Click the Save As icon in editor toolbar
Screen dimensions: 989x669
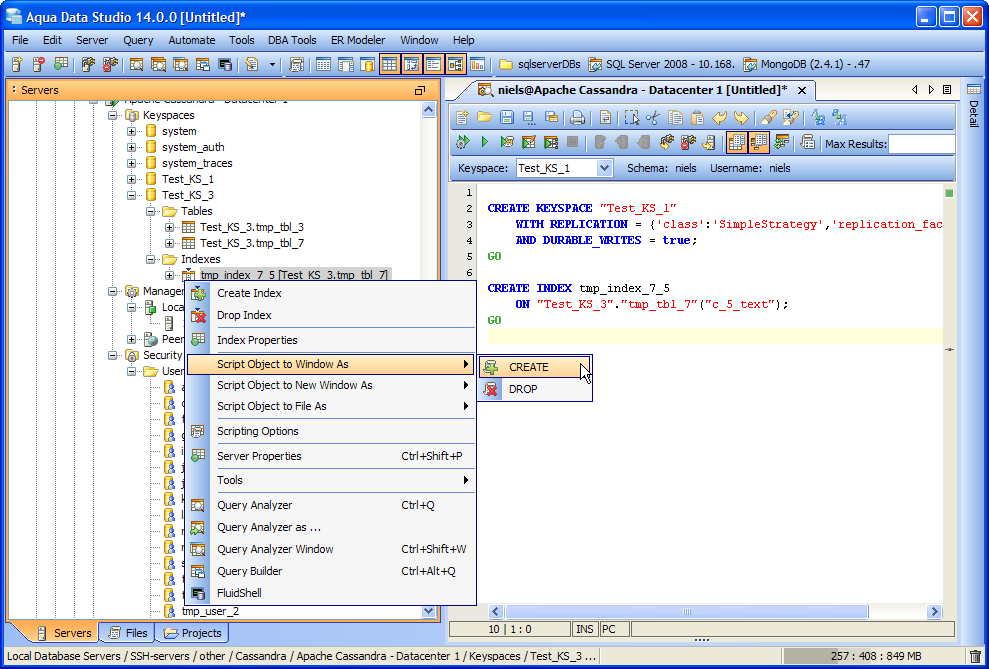tap(529, 117)
